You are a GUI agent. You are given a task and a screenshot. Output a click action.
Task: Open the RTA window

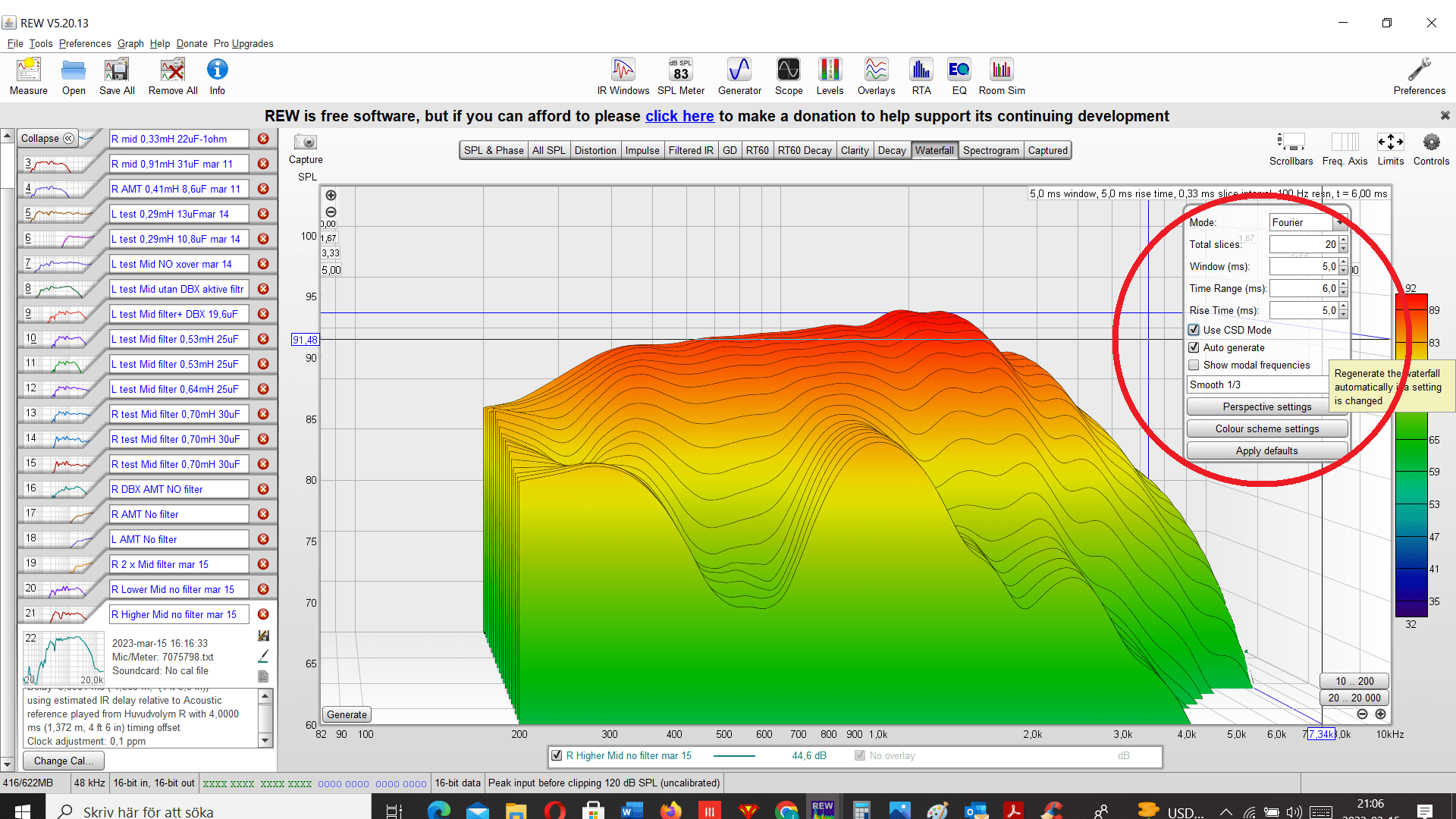[x=921, y=77]
